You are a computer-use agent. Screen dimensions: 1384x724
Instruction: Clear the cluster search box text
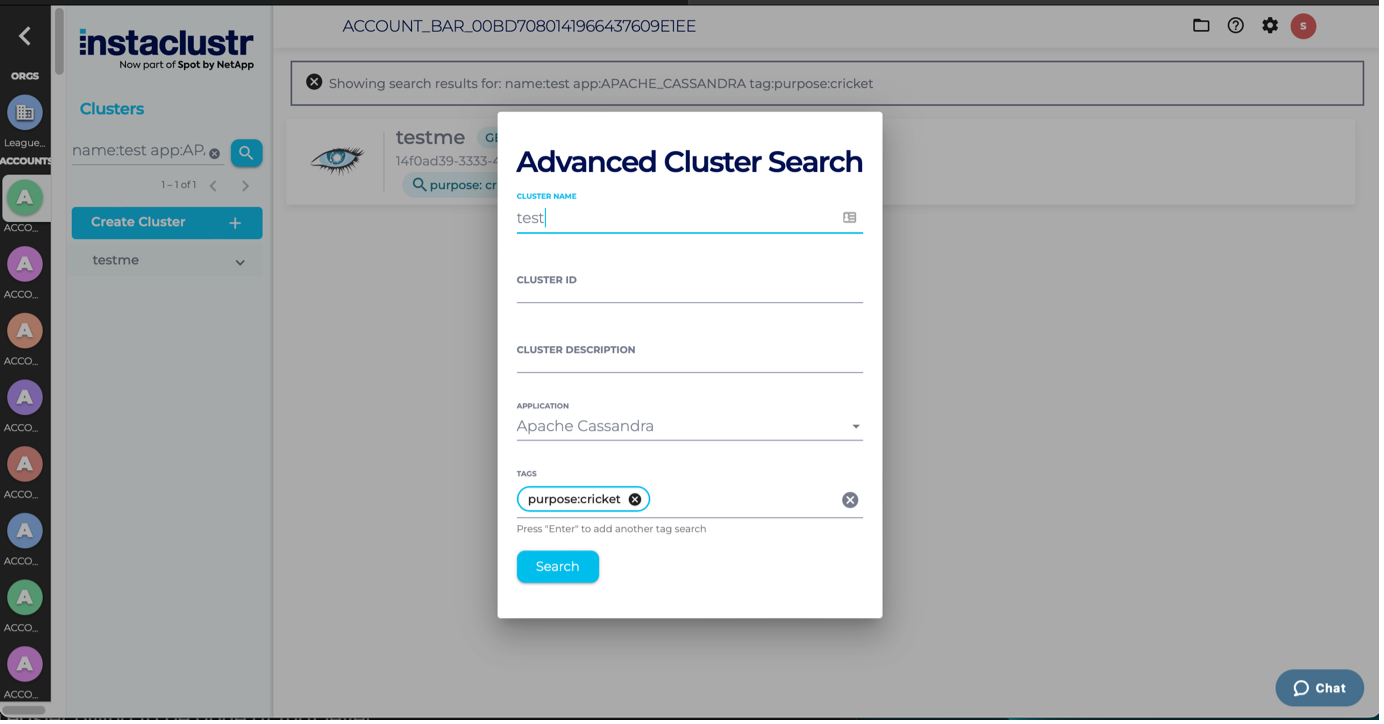point(215,154)
